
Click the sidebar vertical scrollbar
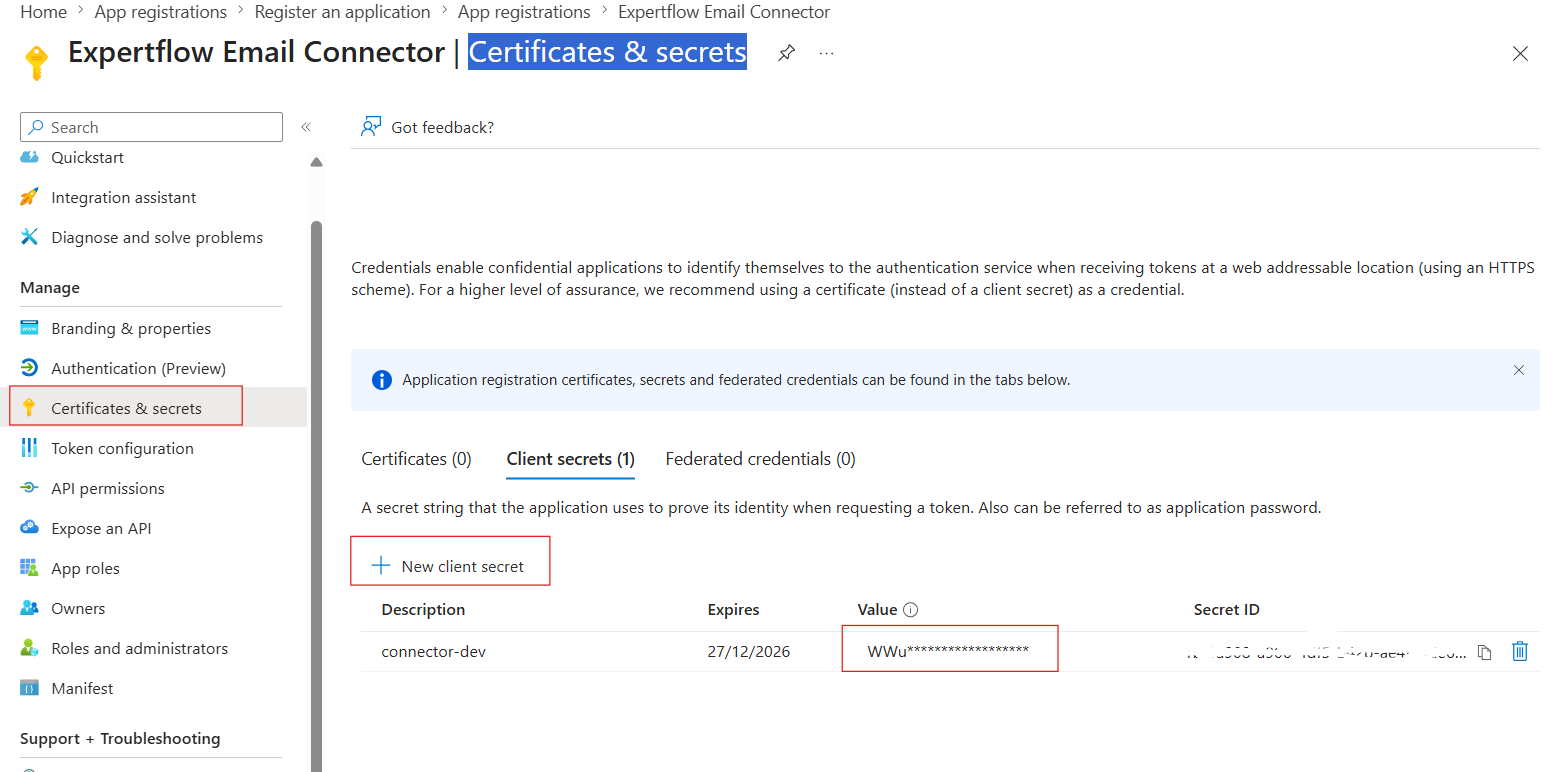(317, 495)
